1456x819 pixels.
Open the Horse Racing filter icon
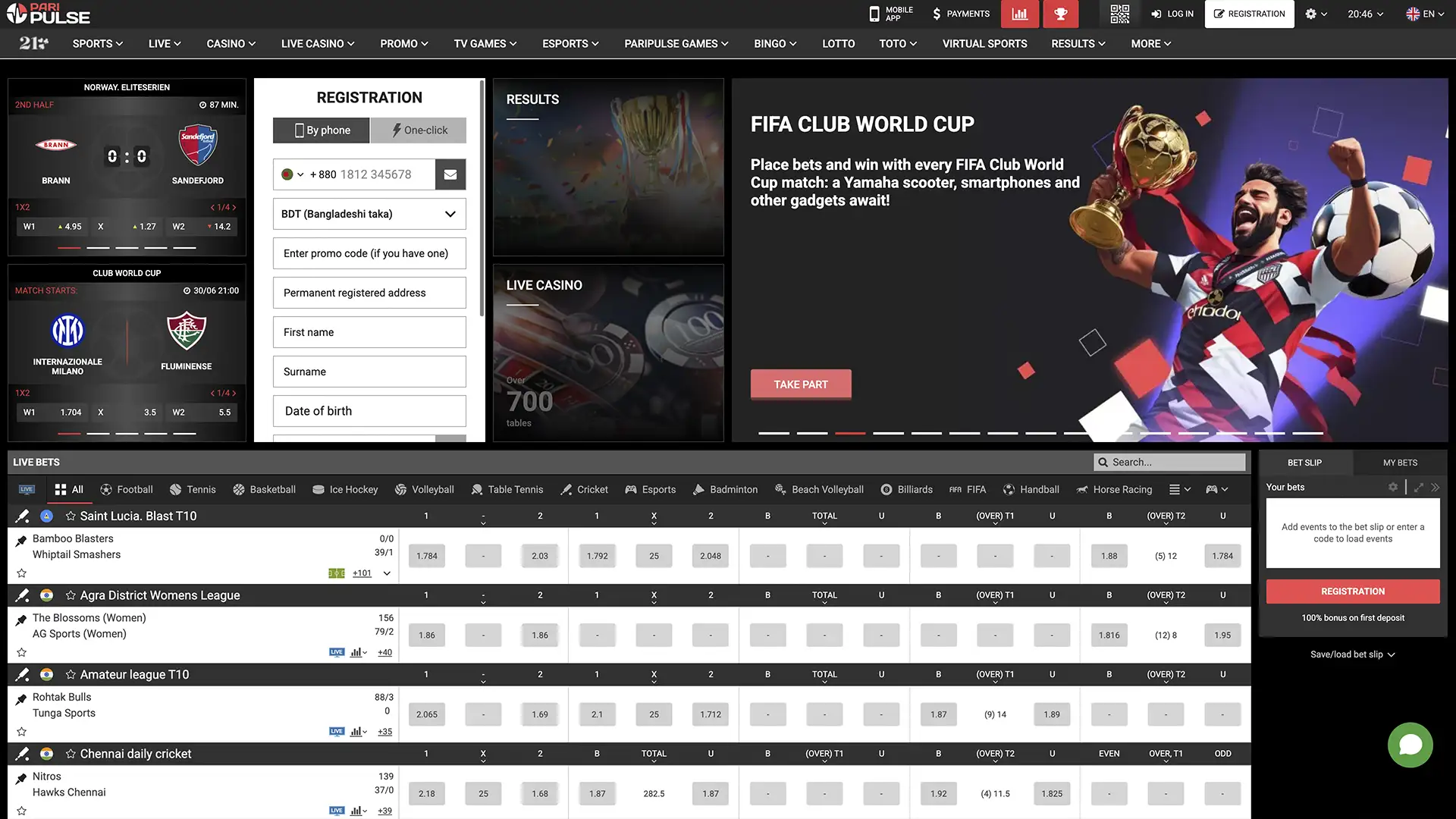pyautogui.click(x=1083, y=489)
